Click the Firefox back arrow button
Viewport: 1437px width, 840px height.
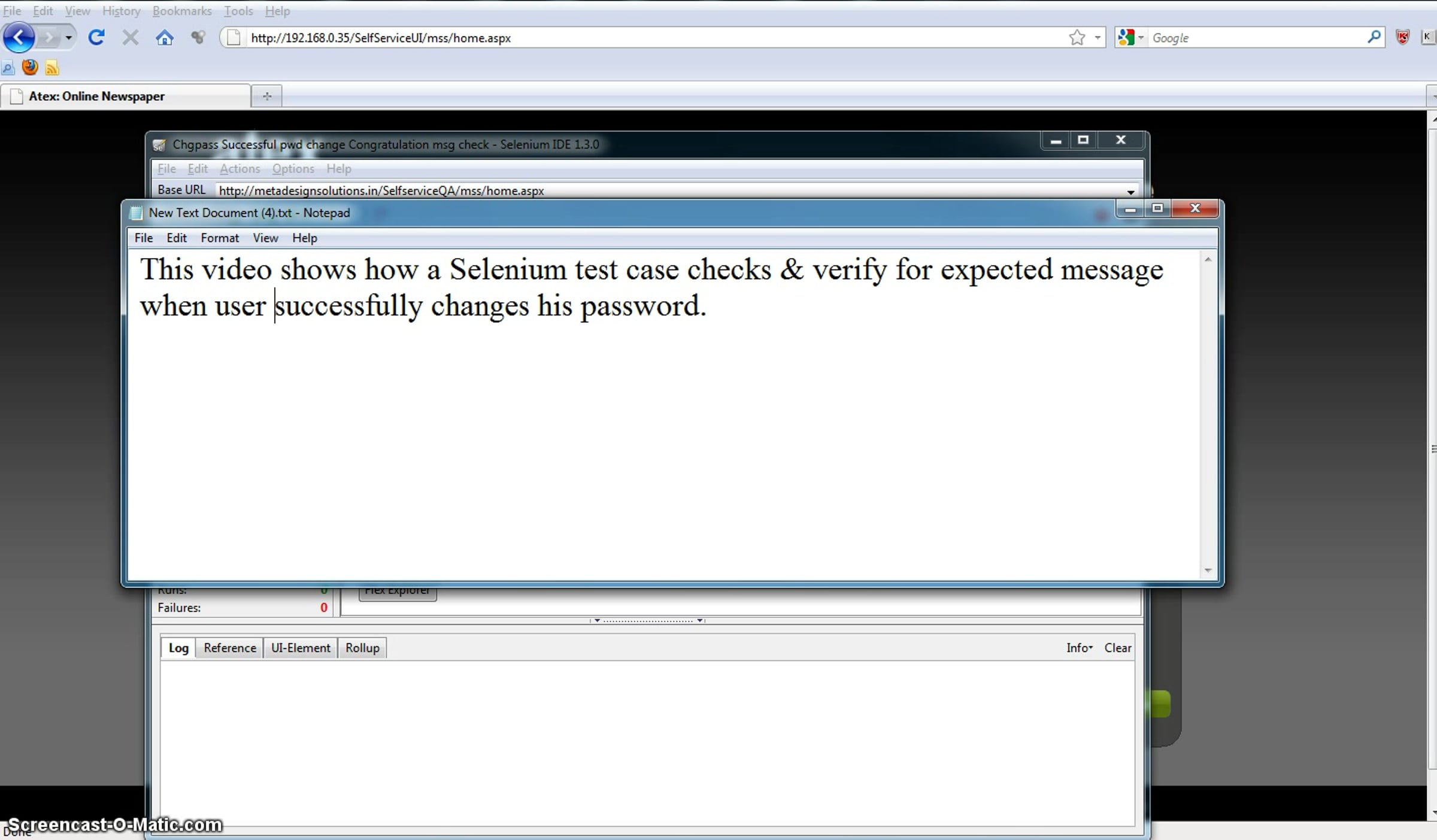pyautogui.click(x=19, y=38)
